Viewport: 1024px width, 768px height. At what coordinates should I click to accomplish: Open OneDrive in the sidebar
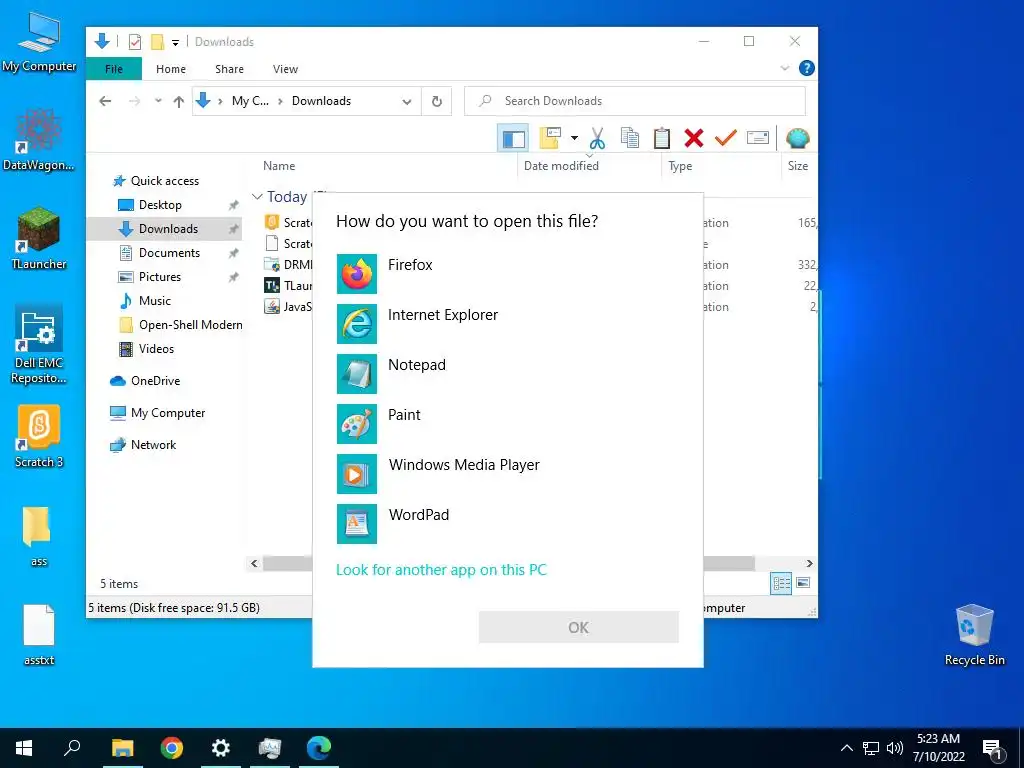[x=155, y=381]
